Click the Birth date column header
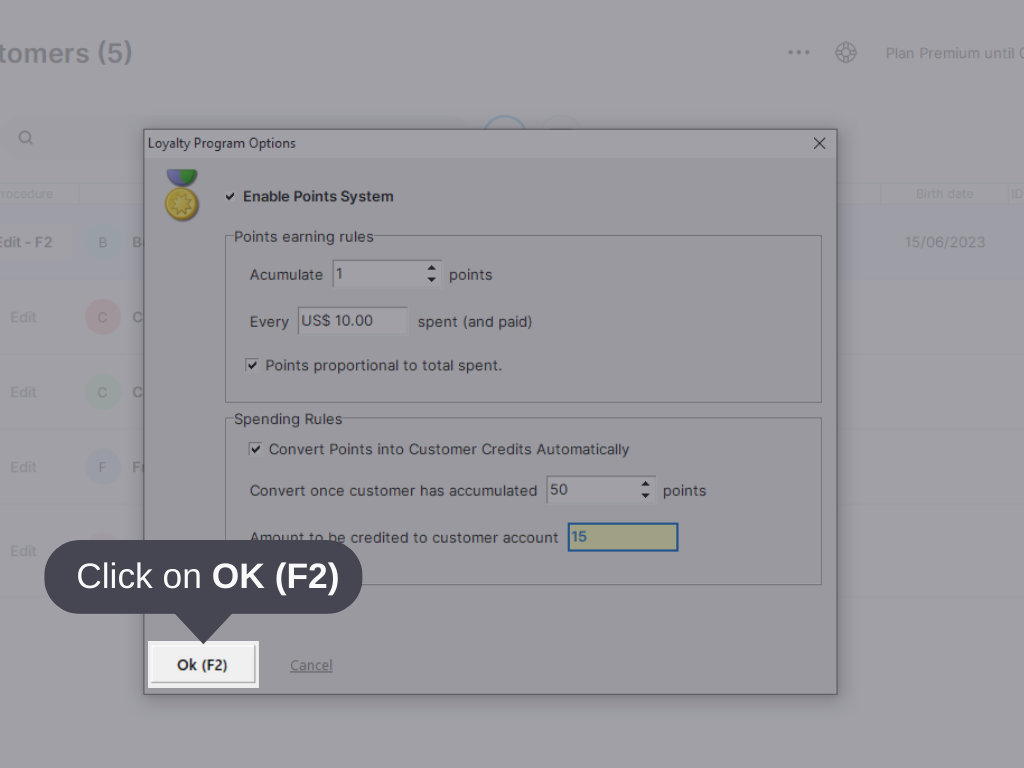1024x768 pixels. (x=944, y=193)
